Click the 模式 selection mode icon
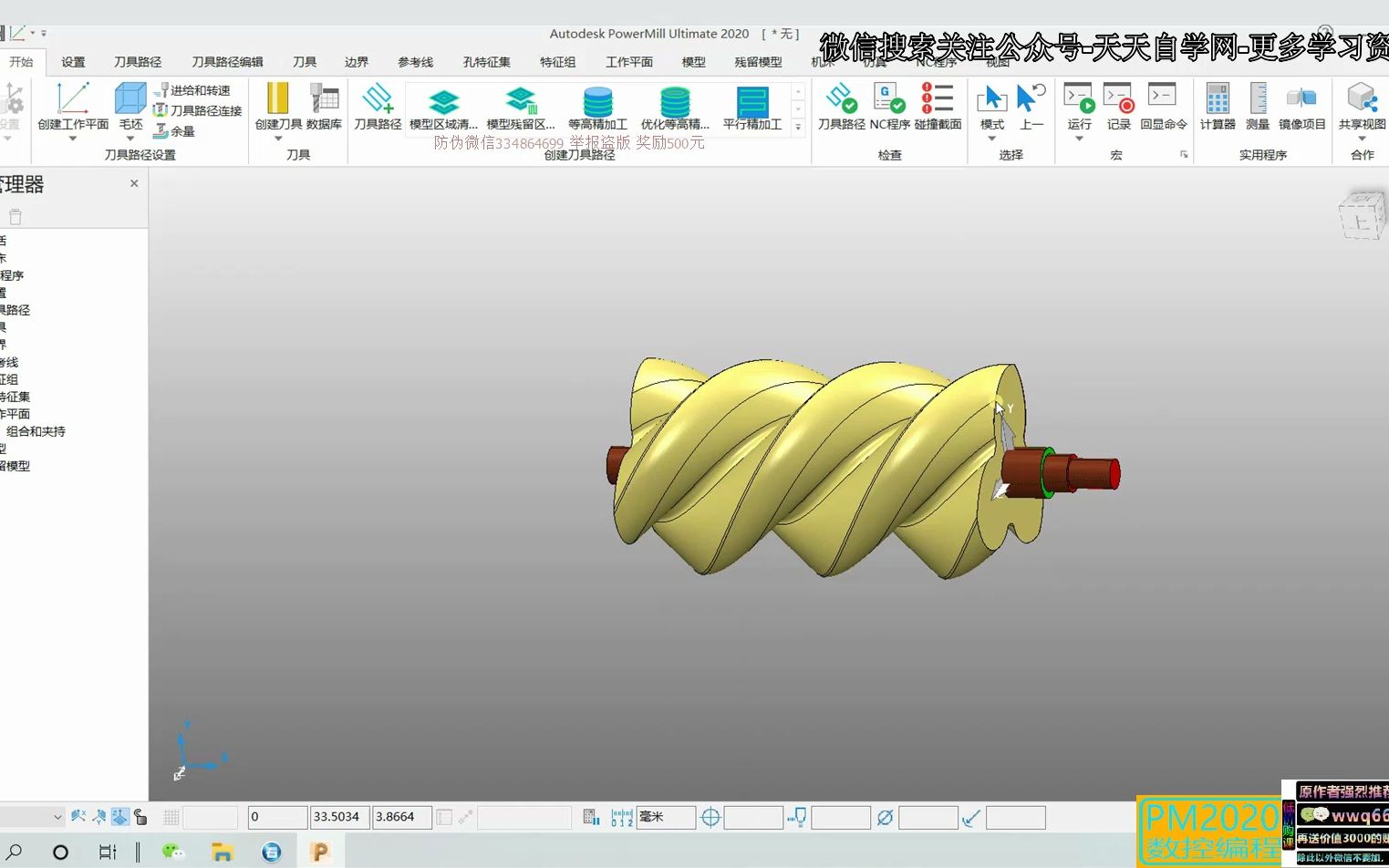Viewport: 1389px width, 868px height. point(991,98)
